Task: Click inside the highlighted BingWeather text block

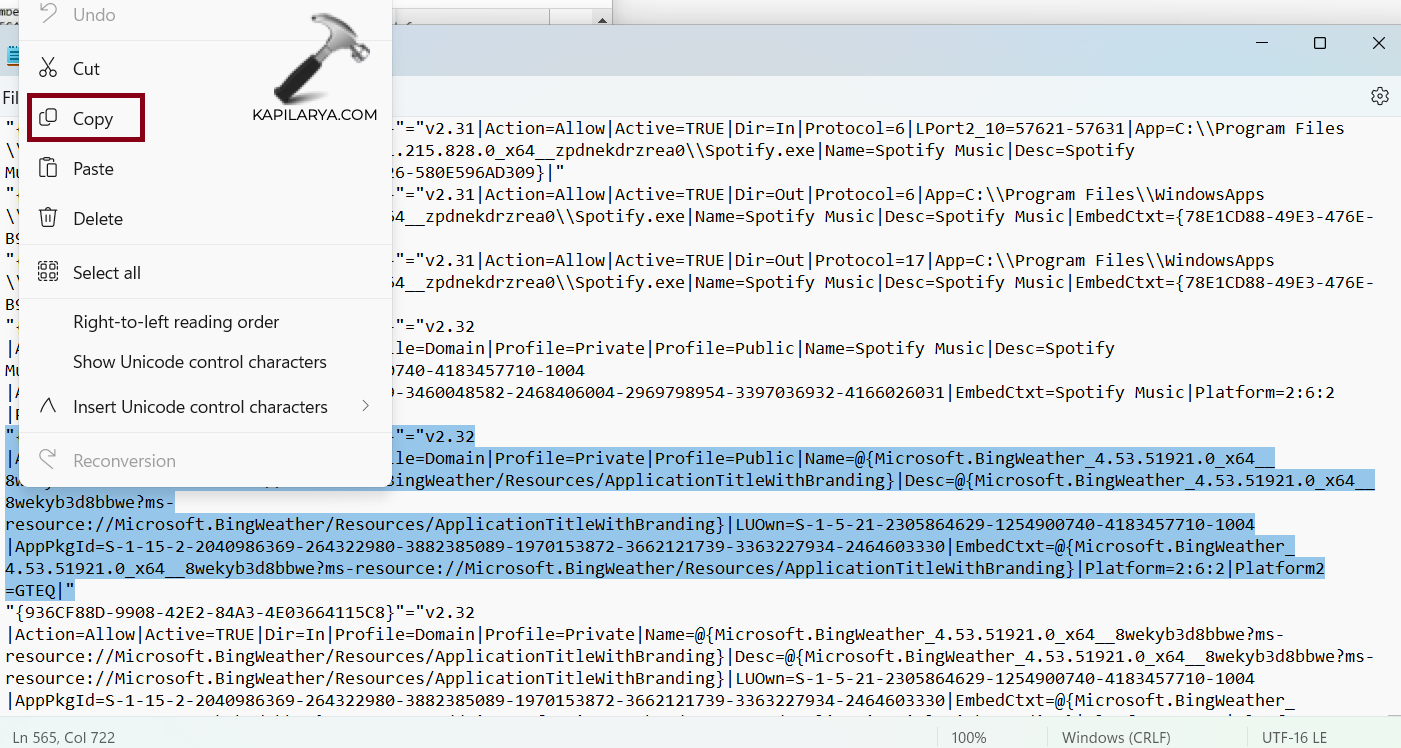Action: 700,524
